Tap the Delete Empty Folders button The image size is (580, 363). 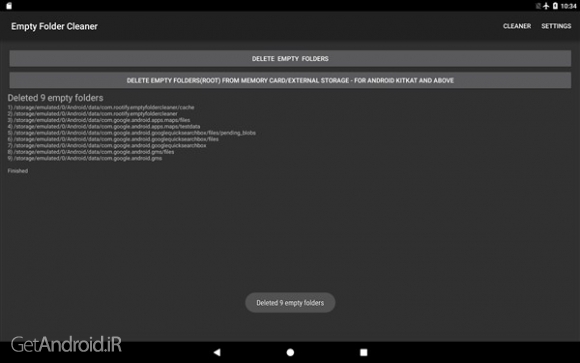290,58
